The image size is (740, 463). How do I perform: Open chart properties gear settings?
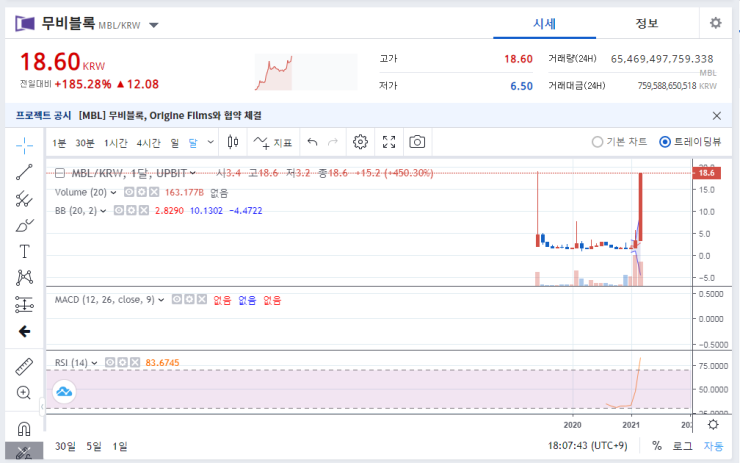tap(360, 142)
